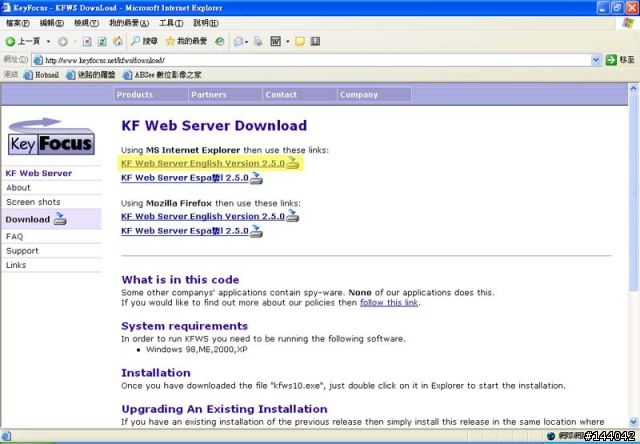This screenshot has height=444, width=640.
Task: Click the Edit page toolbar icon
Action: (276, 41)
